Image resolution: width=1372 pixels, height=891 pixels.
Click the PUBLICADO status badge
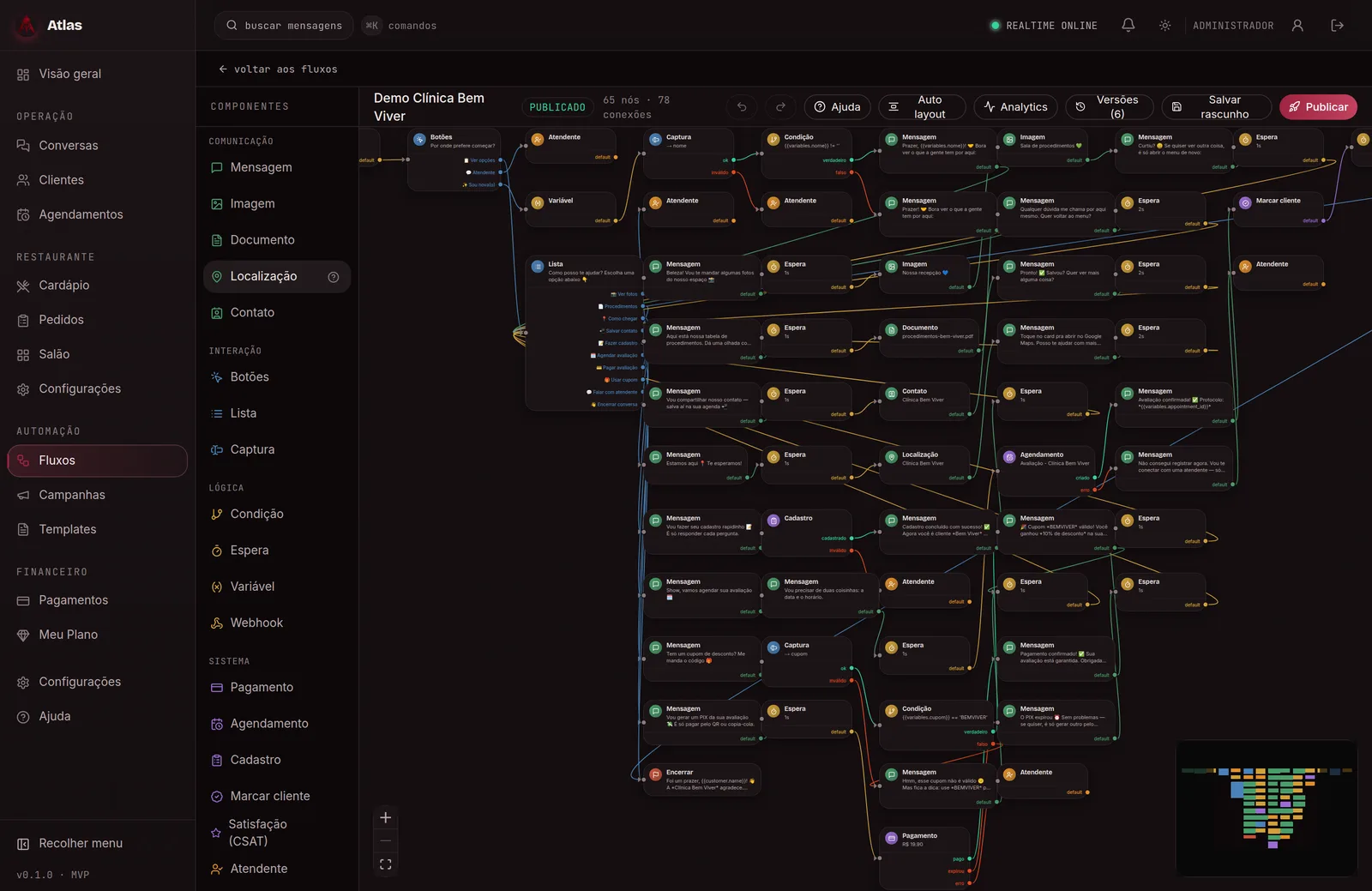pyautogui.click(x=557, y=107)
